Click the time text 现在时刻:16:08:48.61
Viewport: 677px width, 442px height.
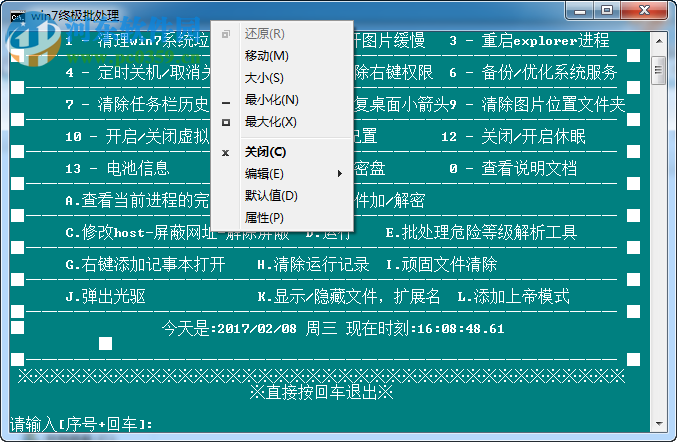pos(425,328)
